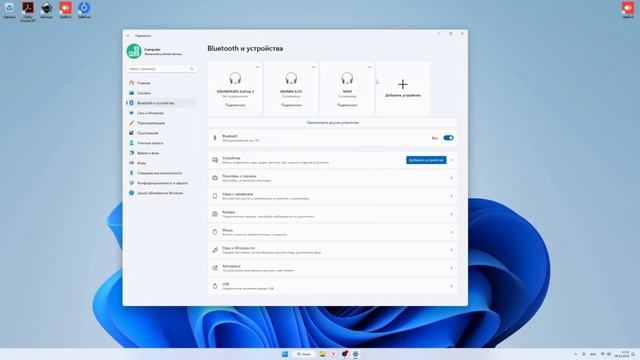The height and width of the screenshot is (360, 640).
Task: Click the phone icon in Связь с телефоном
Action: pos(215,196)
